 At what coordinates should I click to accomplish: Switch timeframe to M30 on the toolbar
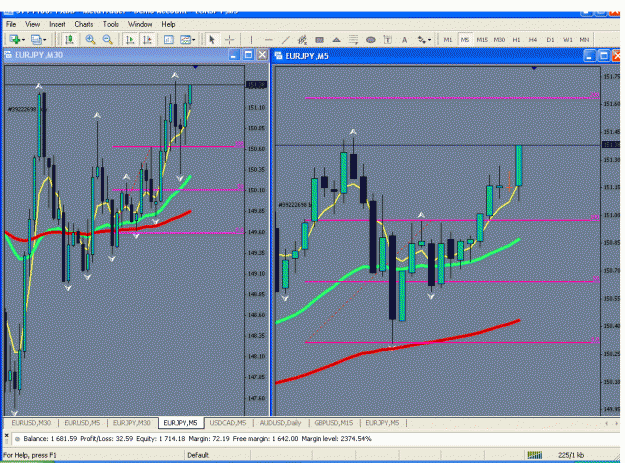(499, 39)
